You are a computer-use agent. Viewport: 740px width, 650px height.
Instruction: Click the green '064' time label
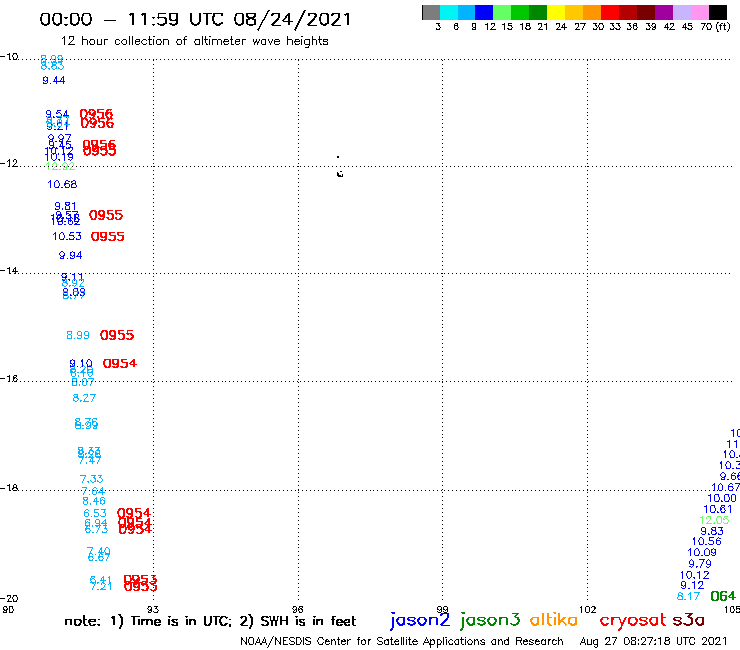(x=723, y=596)
